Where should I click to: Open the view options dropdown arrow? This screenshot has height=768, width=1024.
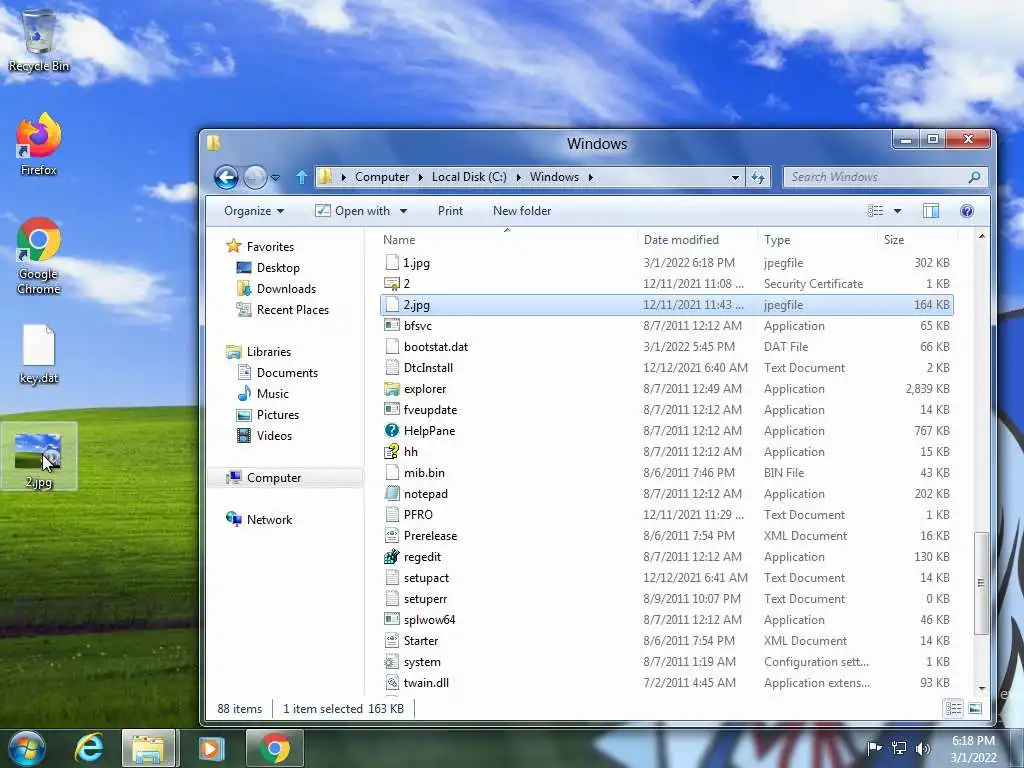tap(897, 211)
